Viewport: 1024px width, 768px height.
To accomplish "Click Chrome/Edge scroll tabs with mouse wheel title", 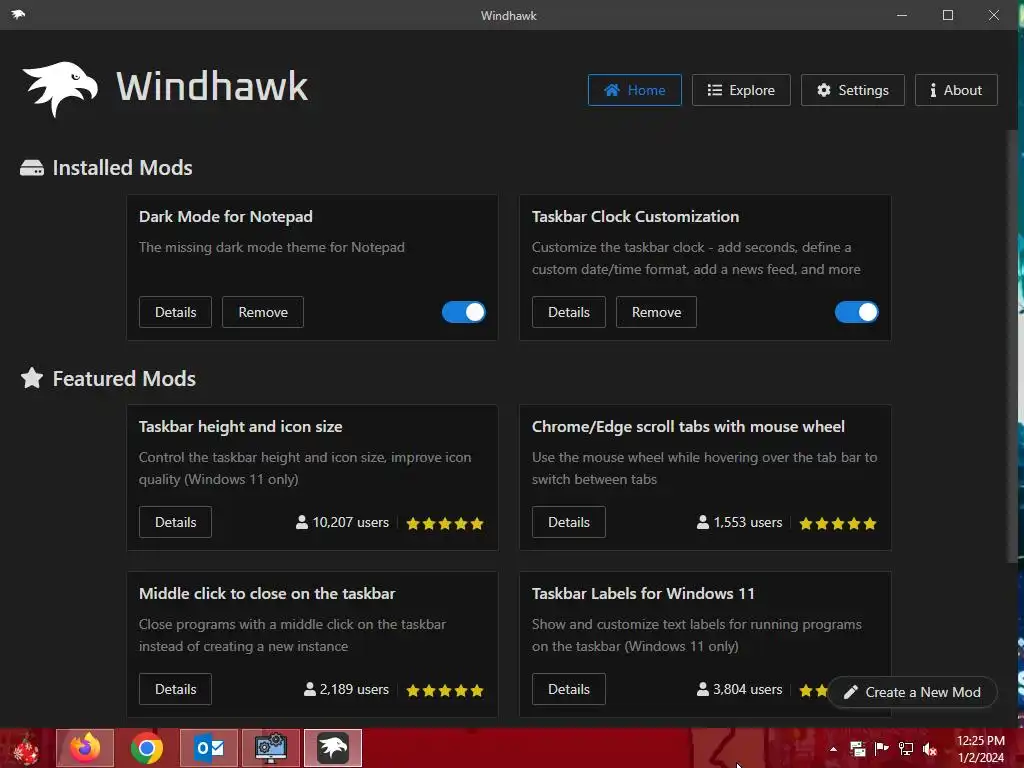I will click(688, 426).
